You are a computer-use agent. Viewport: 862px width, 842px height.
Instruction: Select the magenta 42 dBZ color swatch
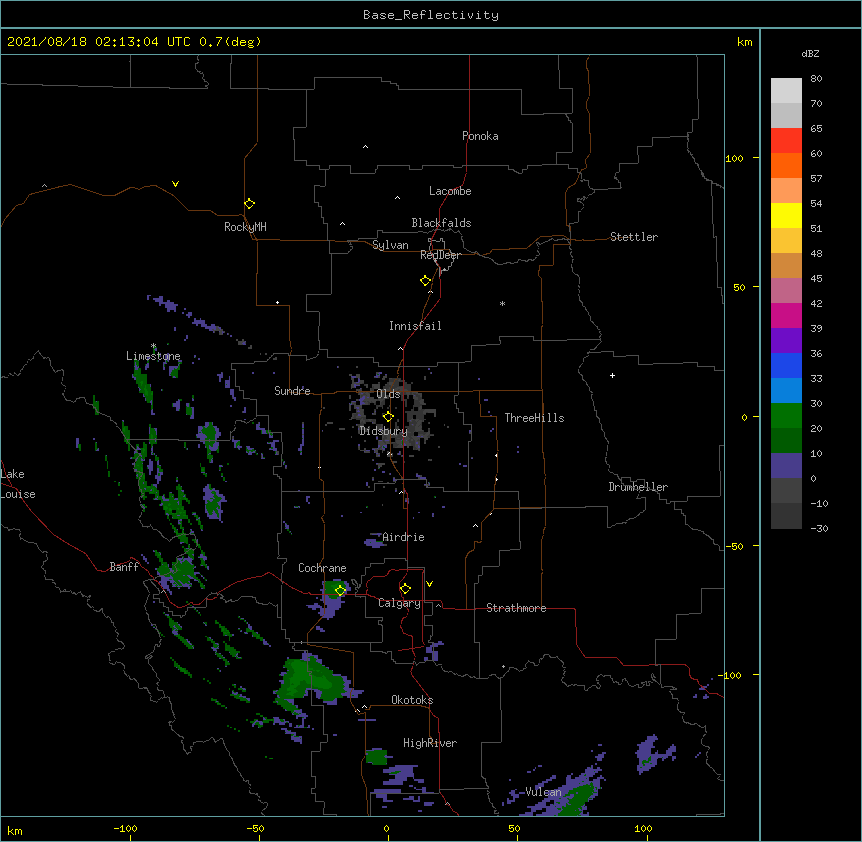[786, 315]
